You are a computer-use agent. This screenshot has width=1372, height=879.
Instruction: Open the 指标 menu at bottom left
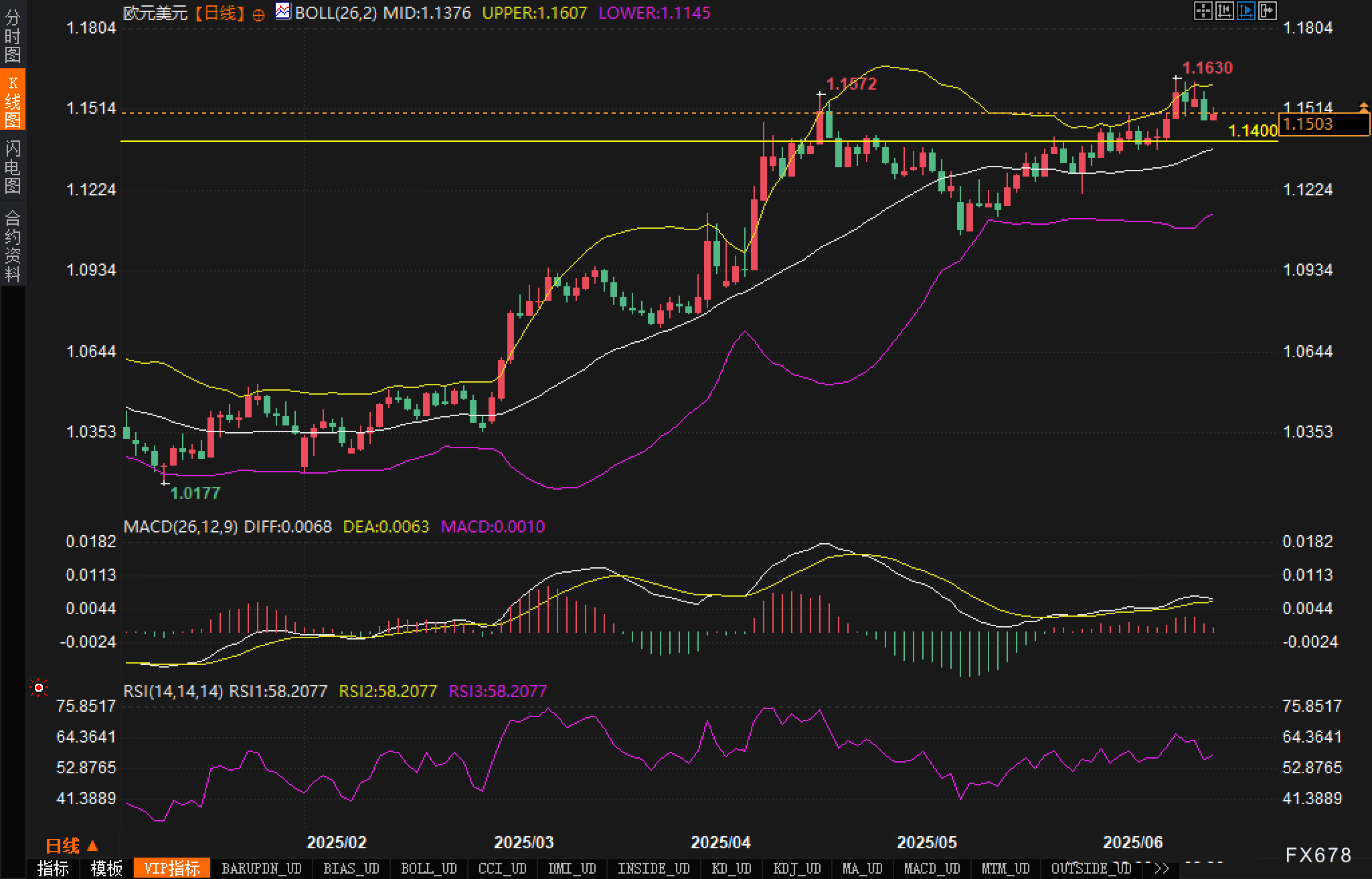[53, 868]
